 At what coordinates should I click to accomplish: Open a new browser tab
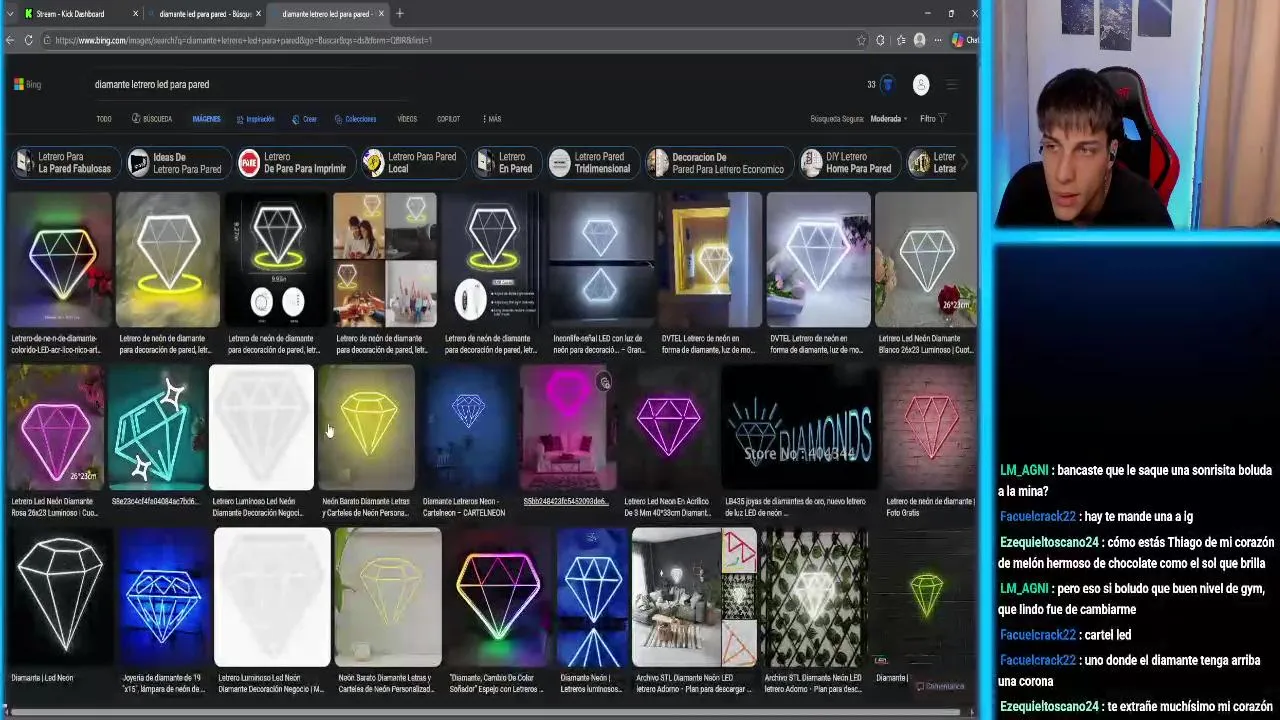click(400, 14)
